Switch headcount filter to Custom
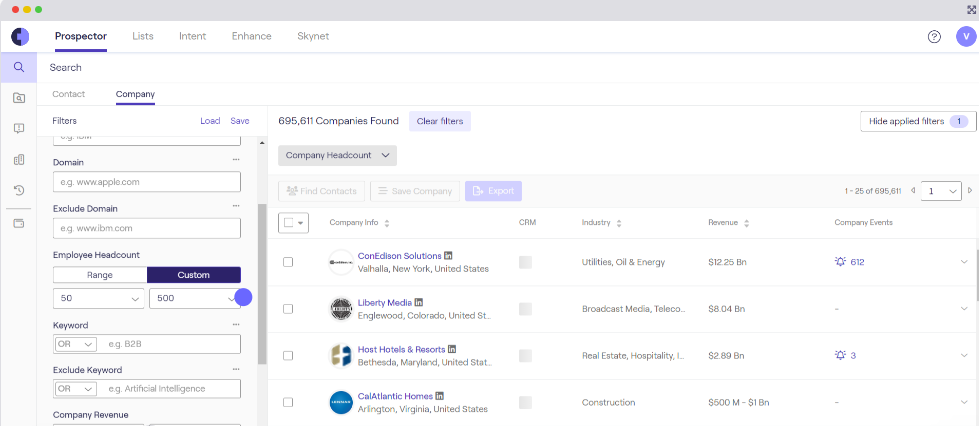979x426 pixels. pyautogui.click(x=194, y=275)
